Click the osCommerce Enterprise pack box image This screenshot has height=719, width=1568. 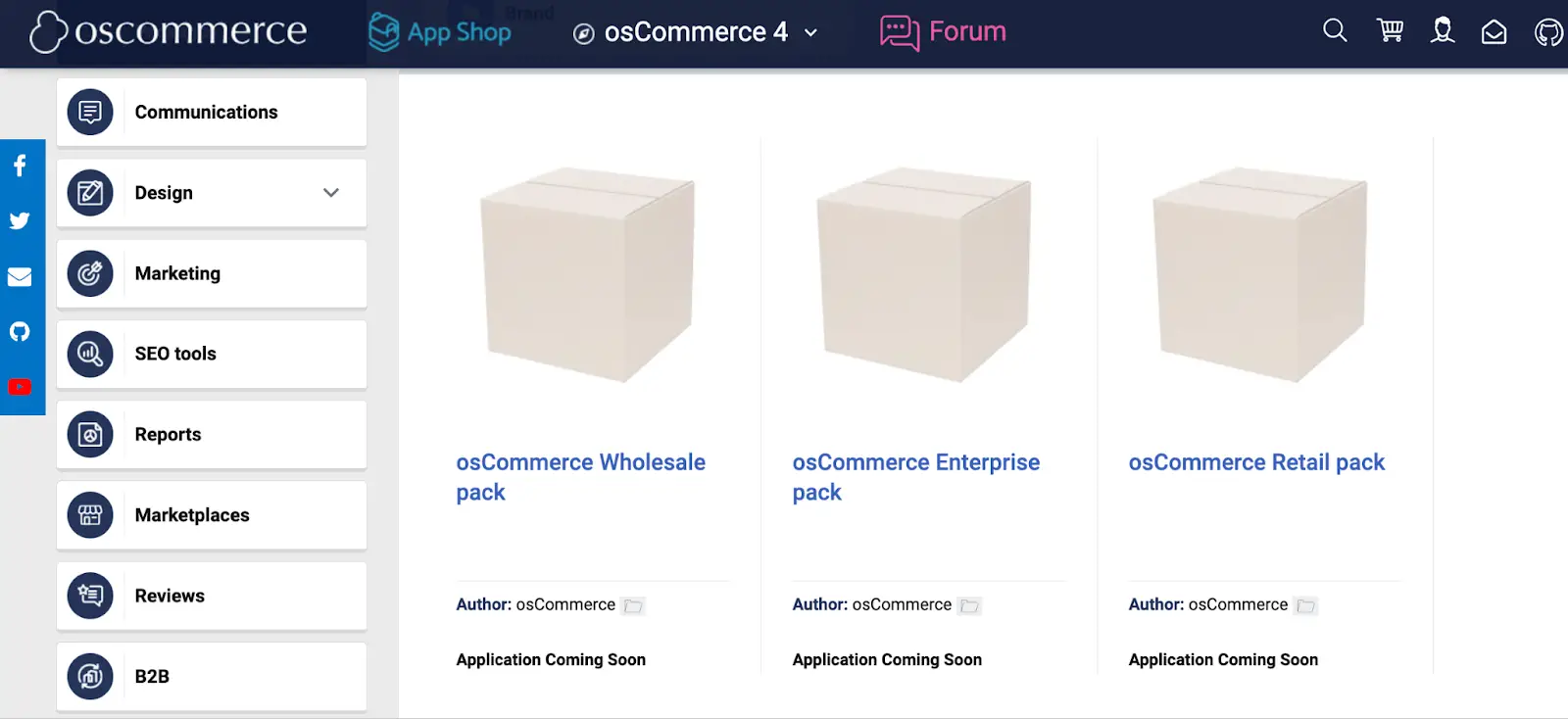click(x=923, y=274)
